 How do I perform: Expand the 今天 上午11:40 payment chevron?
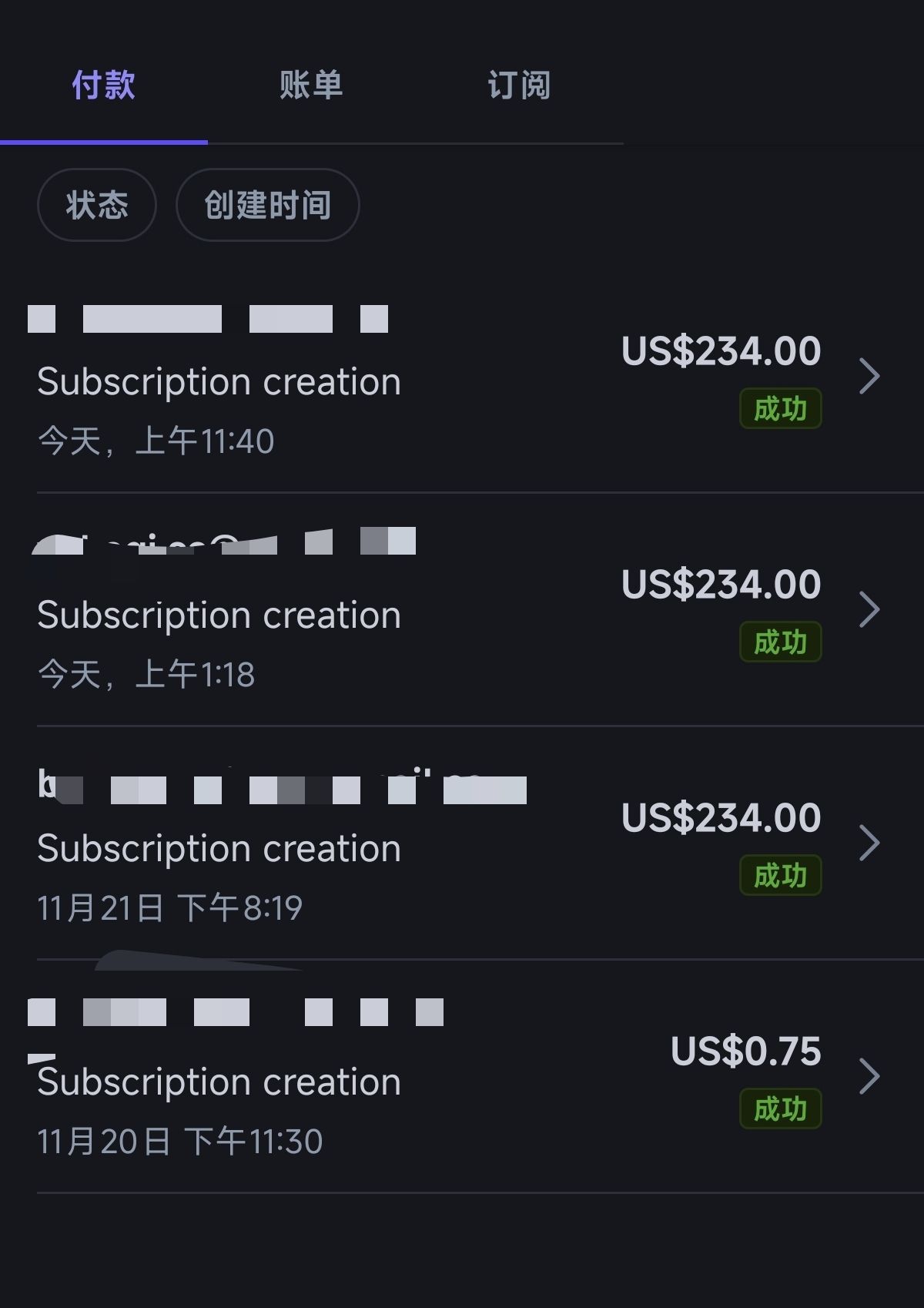pos(869,377)
